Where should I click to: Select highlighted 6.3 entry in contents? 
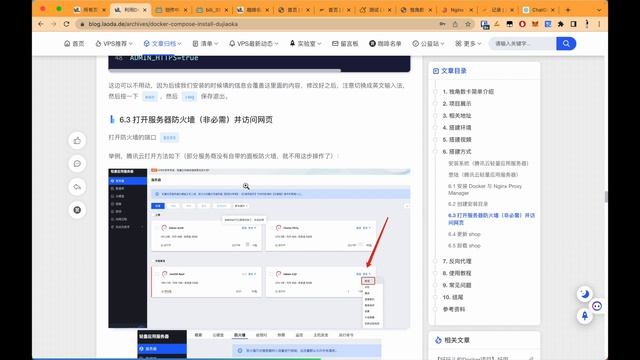(491, 219)
